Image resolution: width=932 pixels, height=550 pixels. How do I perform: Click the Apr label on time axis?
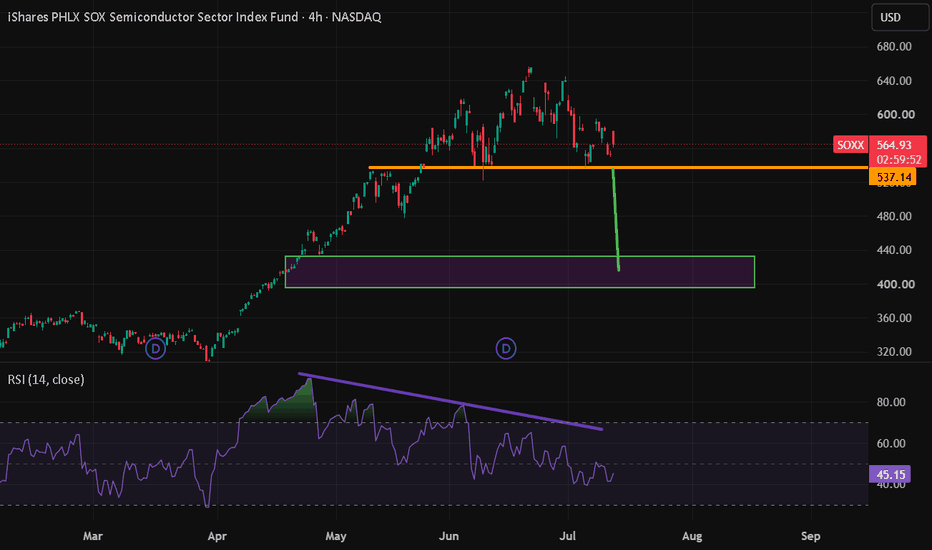[217, 536]
